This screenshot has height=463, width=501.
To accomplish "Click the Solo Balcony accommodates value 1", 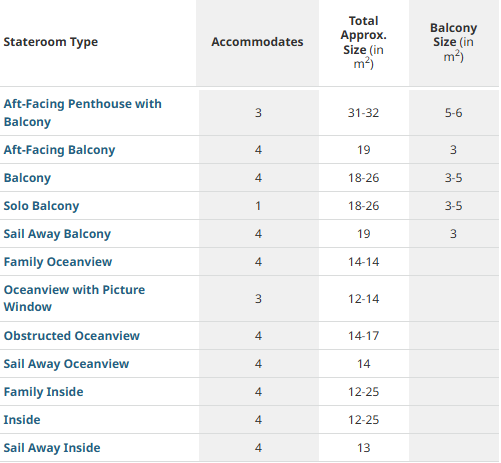I will pyautogui.click(x=258, y=206).
